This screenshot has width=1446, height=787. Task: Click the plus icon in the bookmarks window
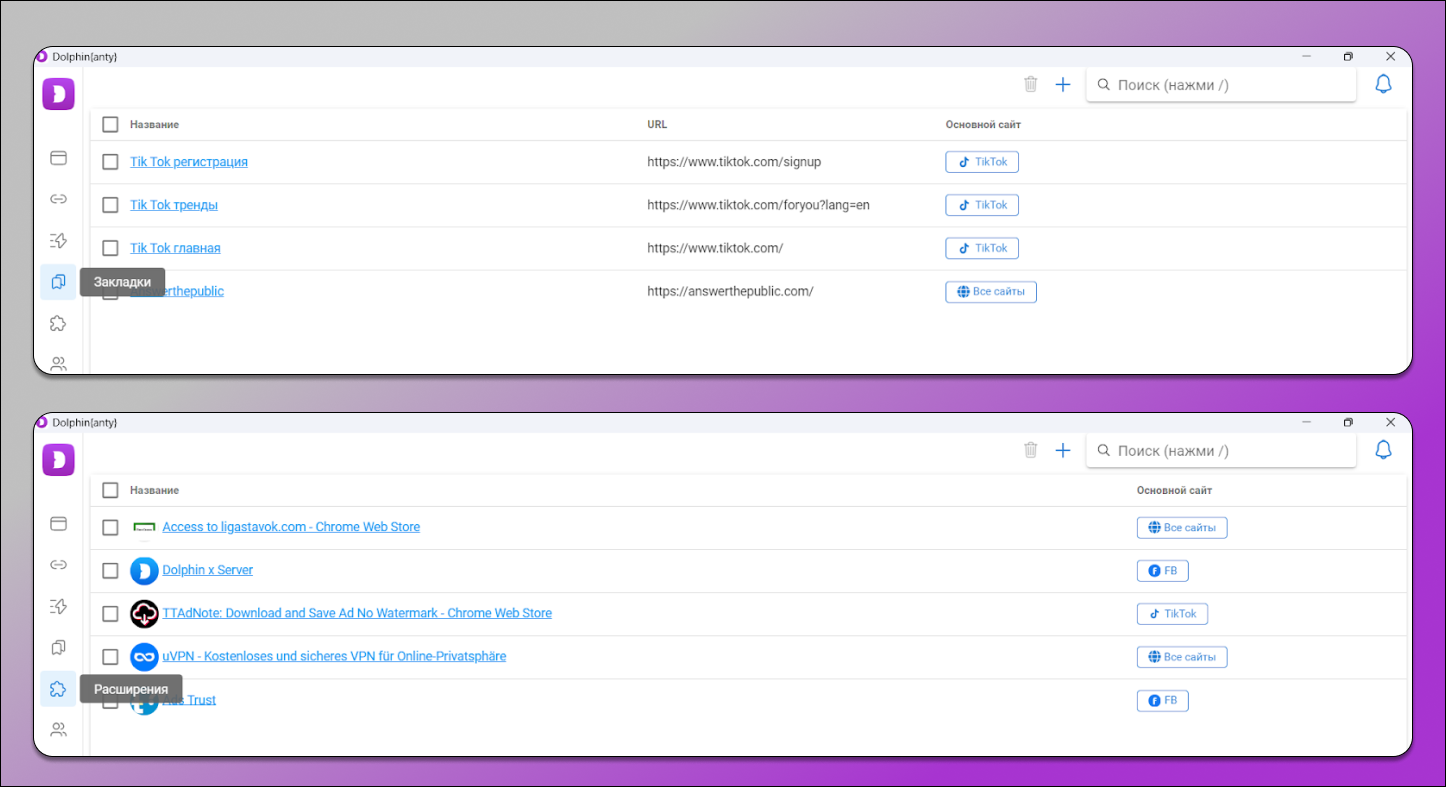1063,85
